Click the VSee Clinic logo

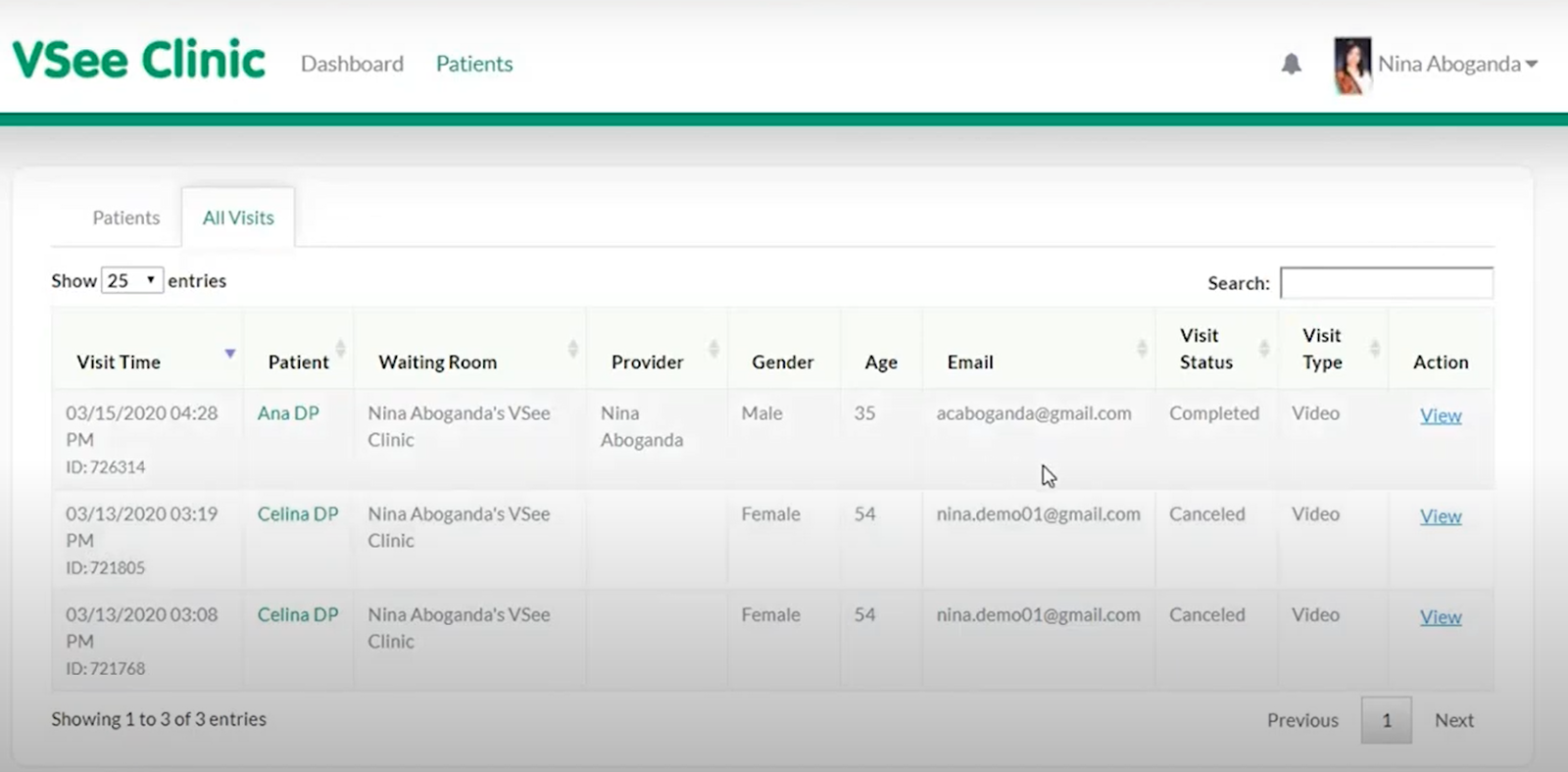tap(138, 60)
